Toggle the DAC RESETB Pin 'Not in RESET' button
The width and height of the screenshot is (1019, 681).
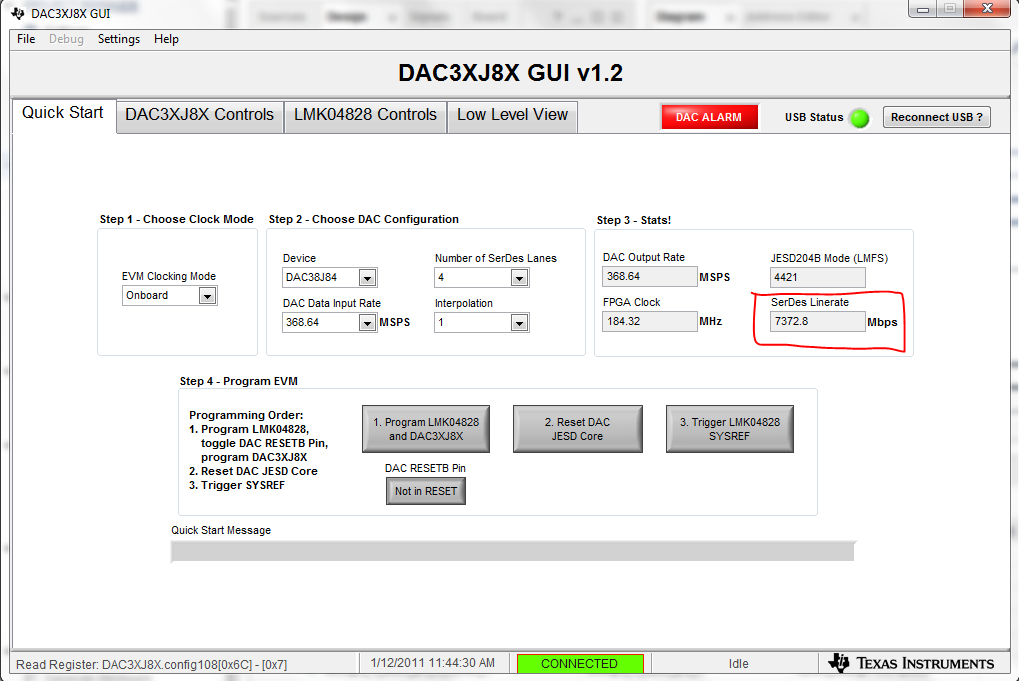(426, 491)
